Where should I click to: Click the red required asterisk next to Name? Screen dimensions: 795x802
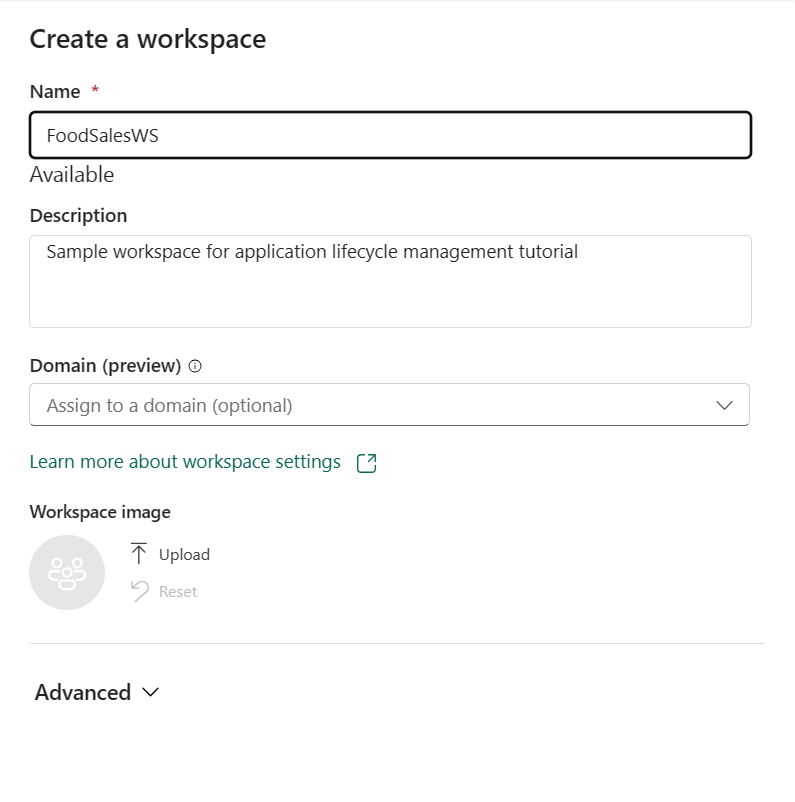[x=97, y=91]
